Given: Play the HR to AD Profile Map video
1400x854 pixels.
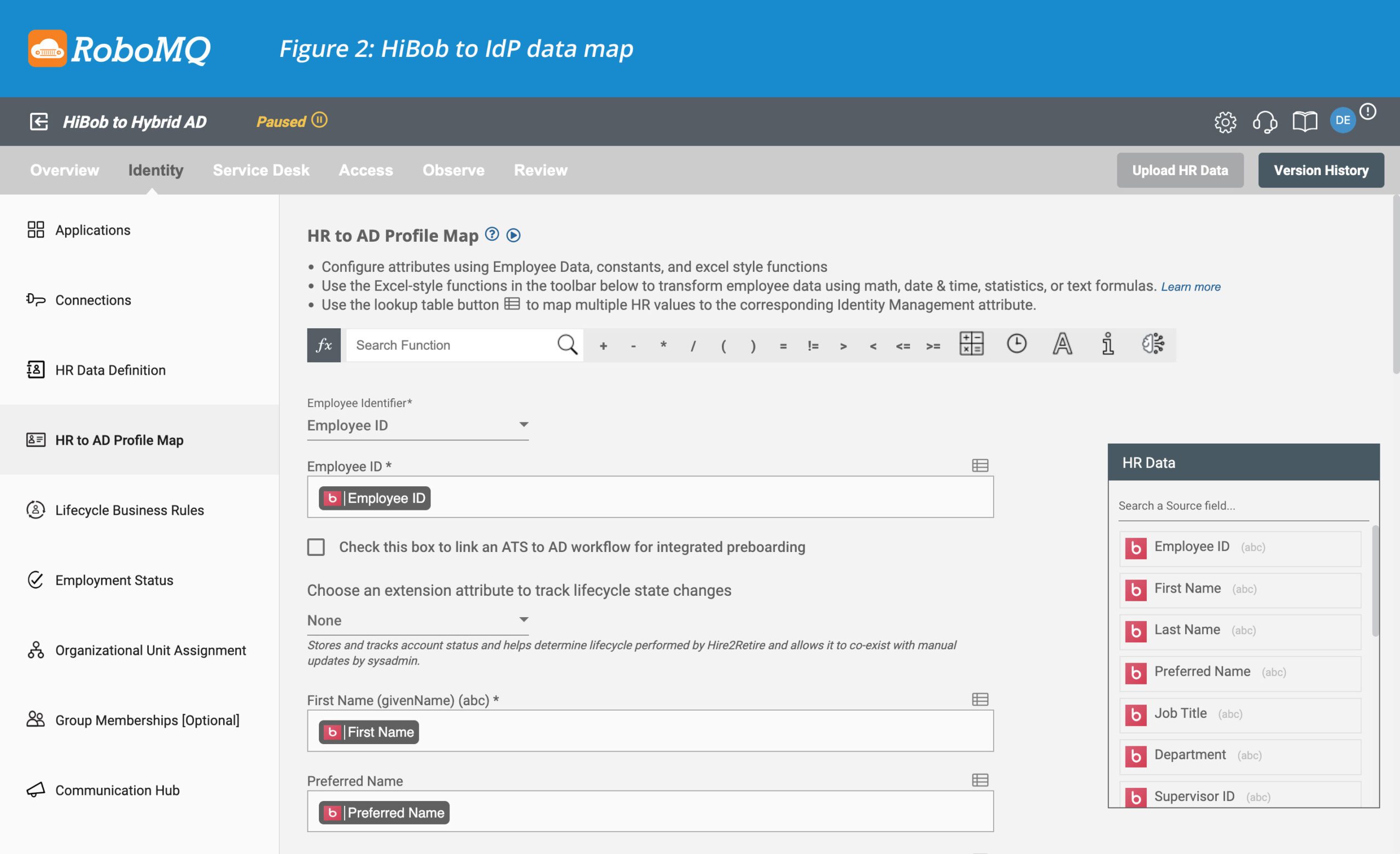Looking at the screenshot, I should point(513,235).
